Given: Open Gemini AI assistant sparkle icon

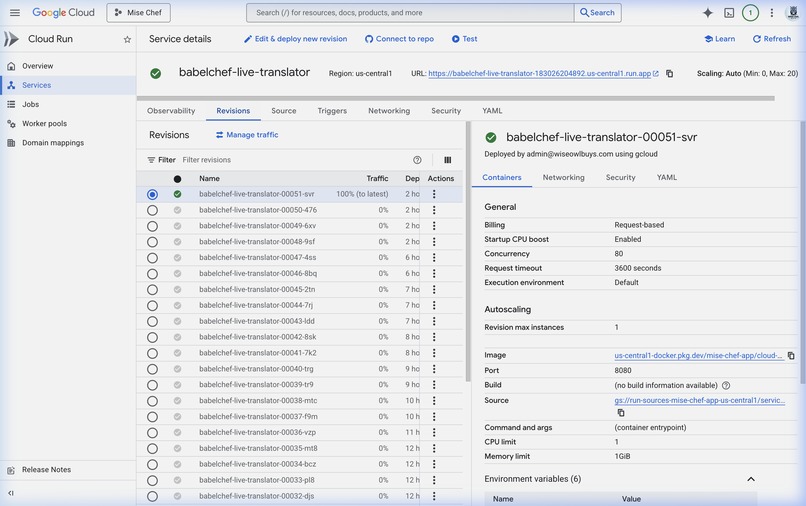Looking at the screenshot, I should pyautogui.click(x=708, y=13).
